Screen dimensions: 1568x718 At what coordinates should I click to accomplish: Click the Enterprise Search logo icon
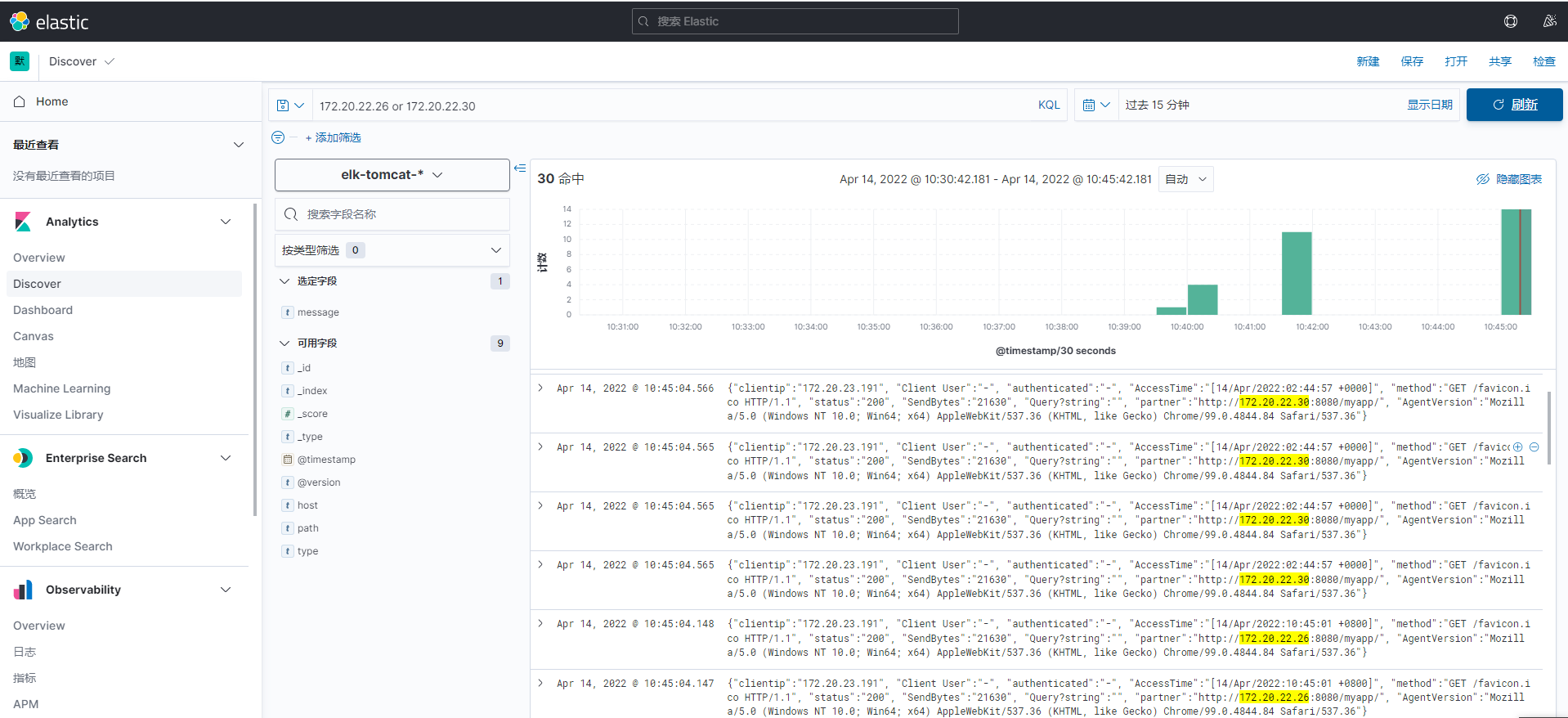point(23,458)
